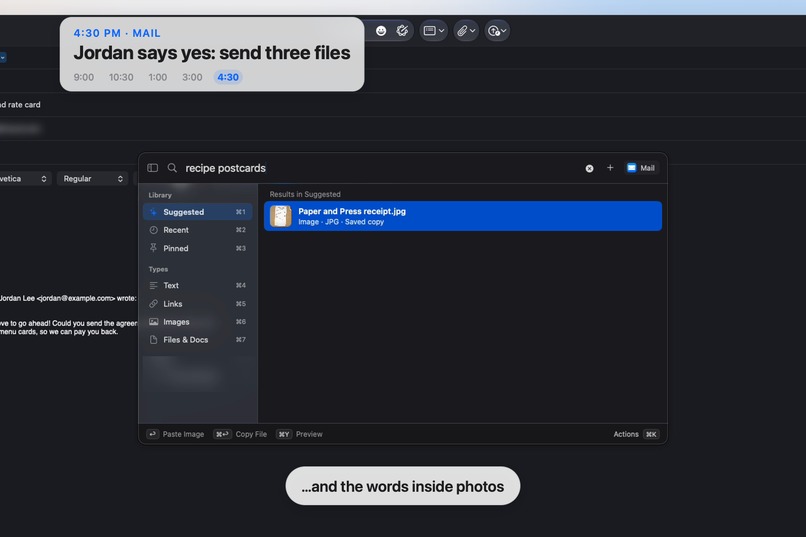Click the gear-badge icon beside the emoji button
Viewport: 806px width, 537px height.
point(402,31)
